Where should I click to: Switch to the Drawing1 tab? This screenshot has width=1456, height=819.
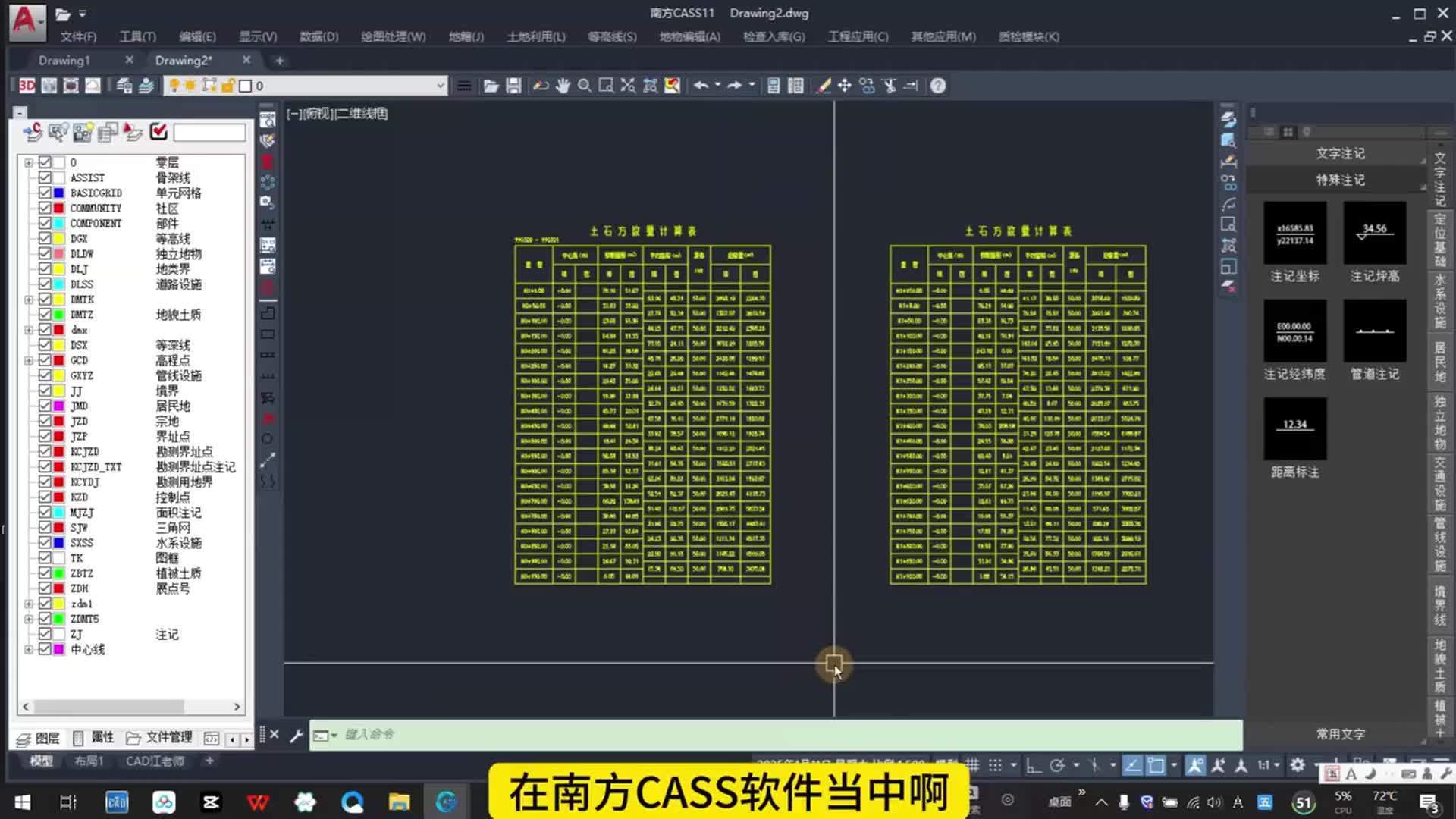tap(64, 60)
